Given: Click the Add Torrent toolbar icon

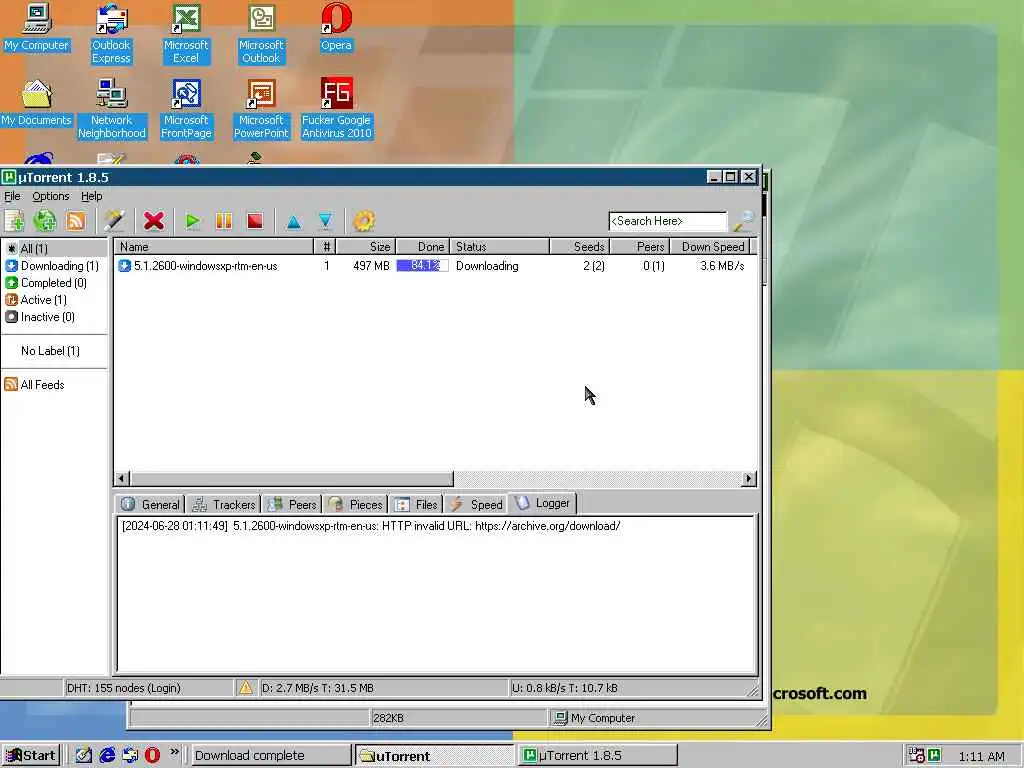Looking at the screenshot, I should pyautogui.click(x=14, y=221).
